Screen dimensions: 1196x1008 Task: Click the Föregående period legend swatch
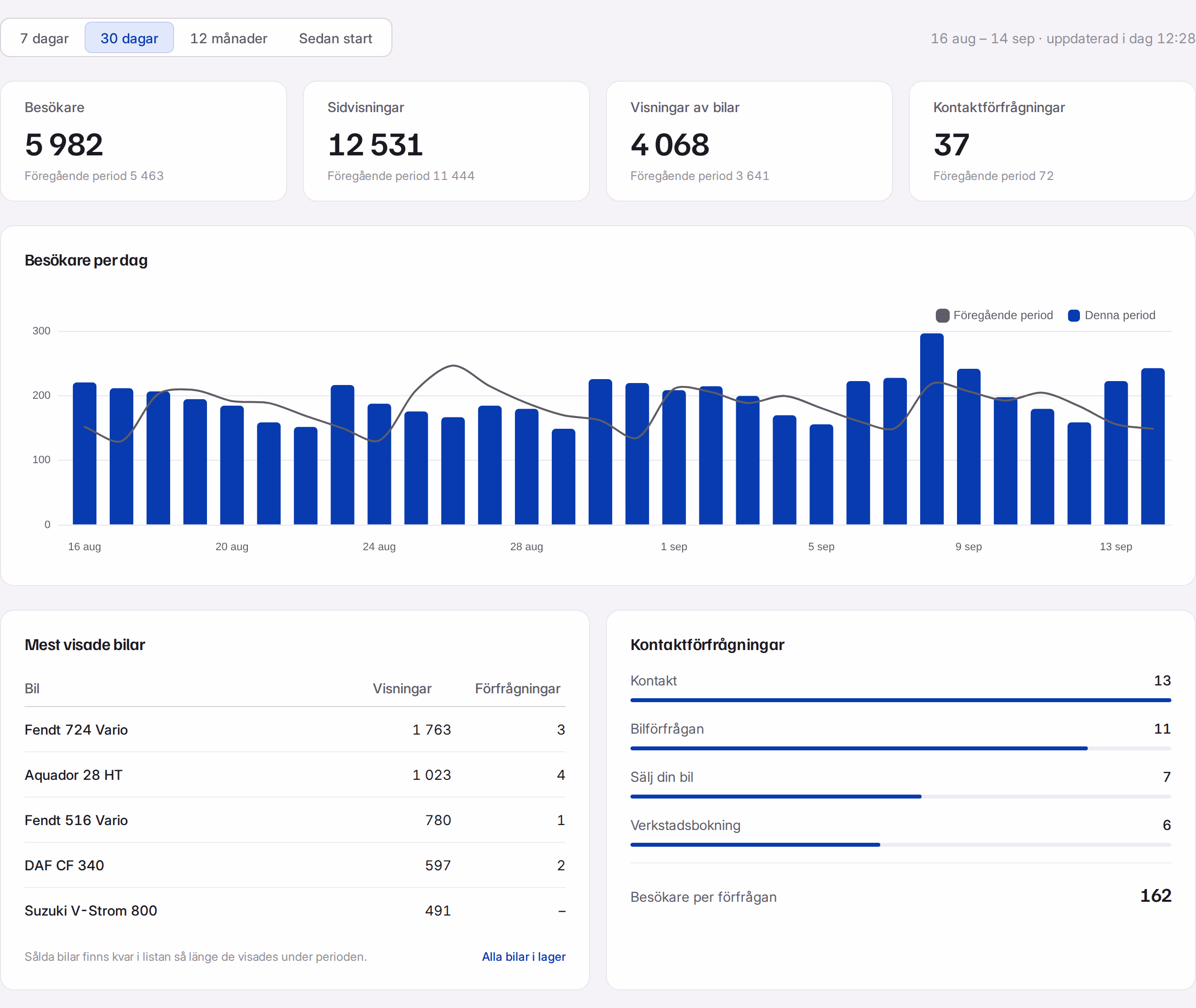coord(942,315)
